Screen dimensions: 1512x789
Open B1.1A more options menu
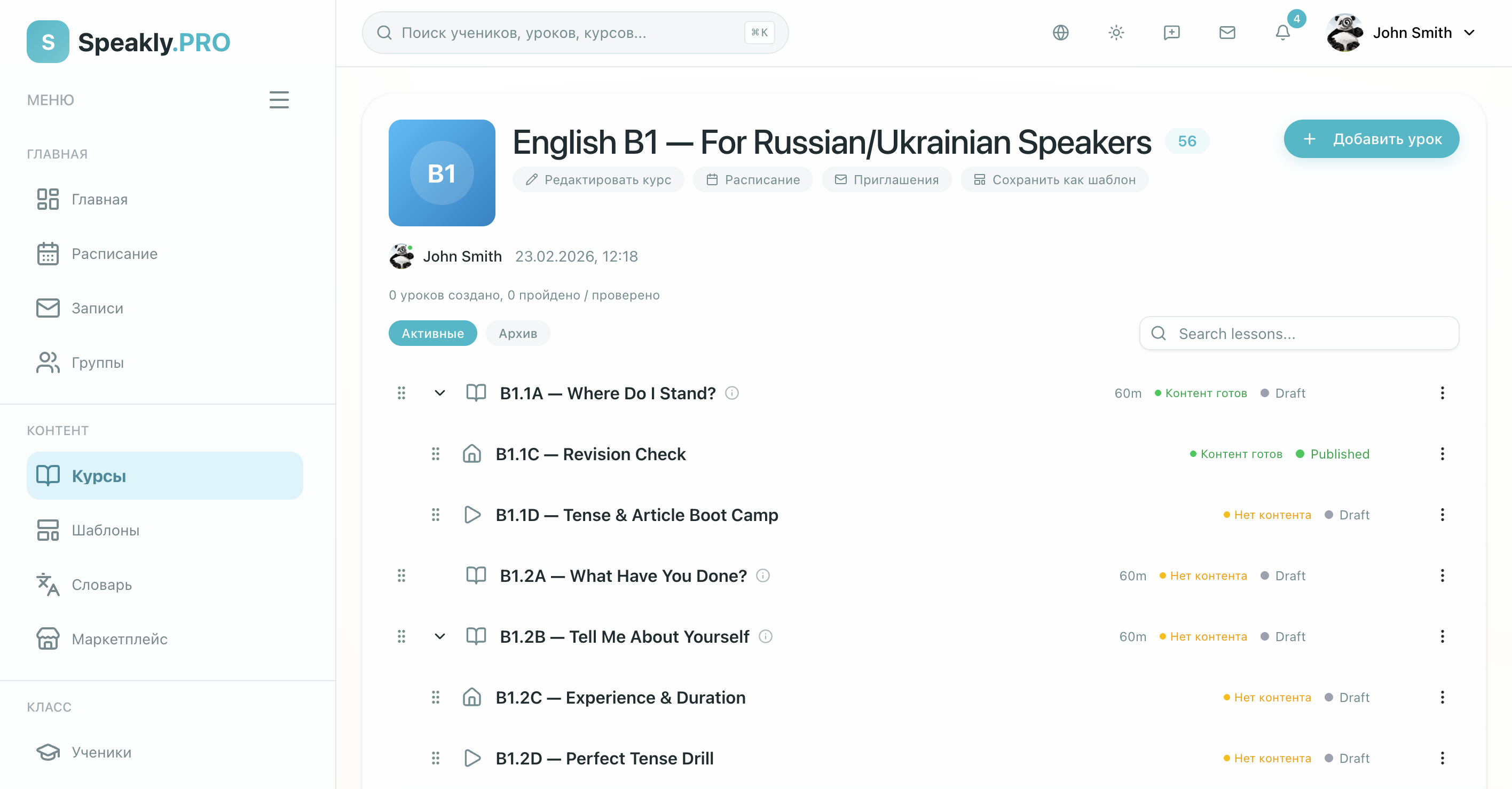click(x=1442, y=393)
